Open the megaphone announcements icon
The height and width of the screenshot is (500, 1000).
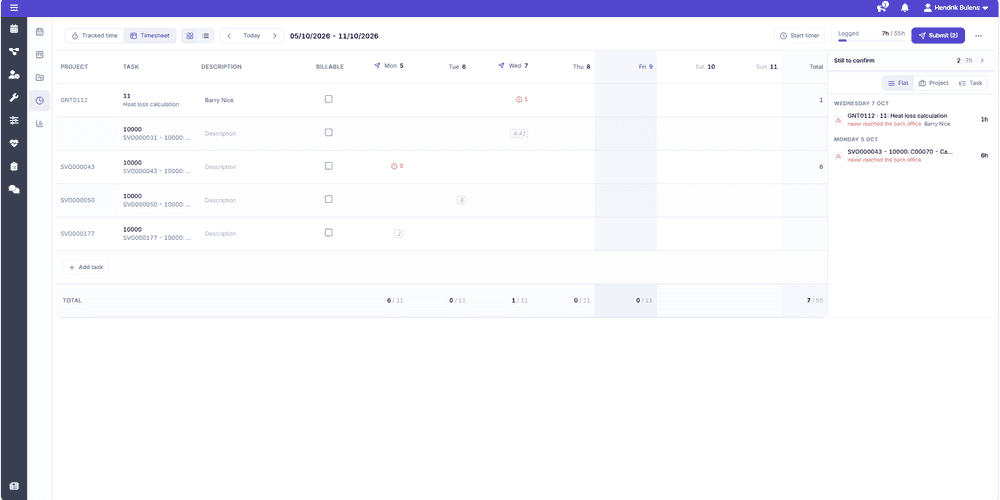(x=882, y=8)
